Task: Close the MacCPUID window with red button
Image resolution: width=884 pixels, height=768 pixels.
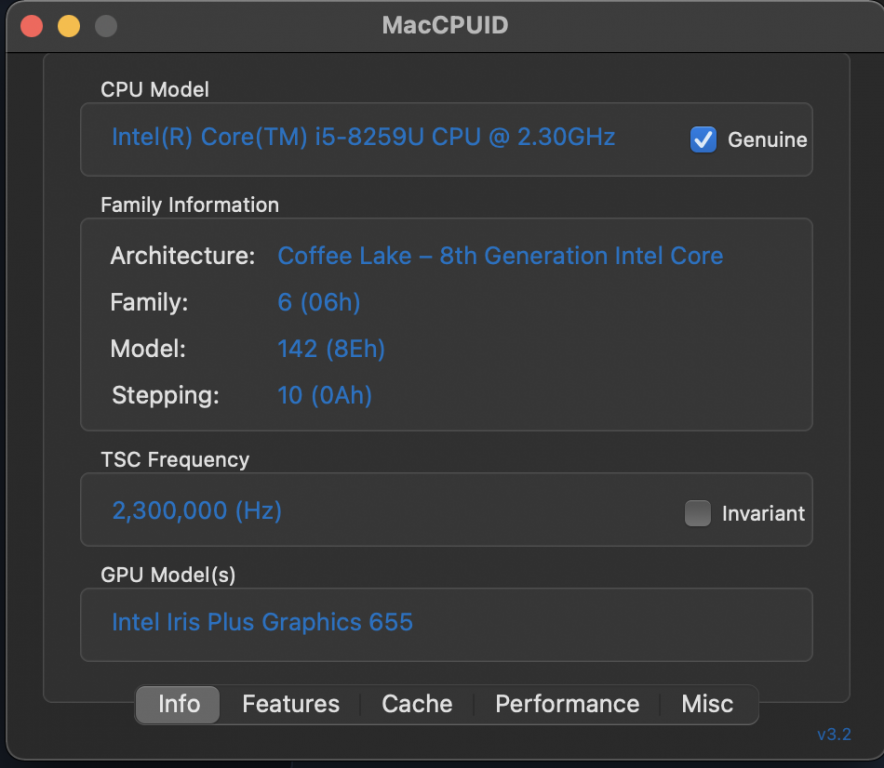Action: [32, 26]
